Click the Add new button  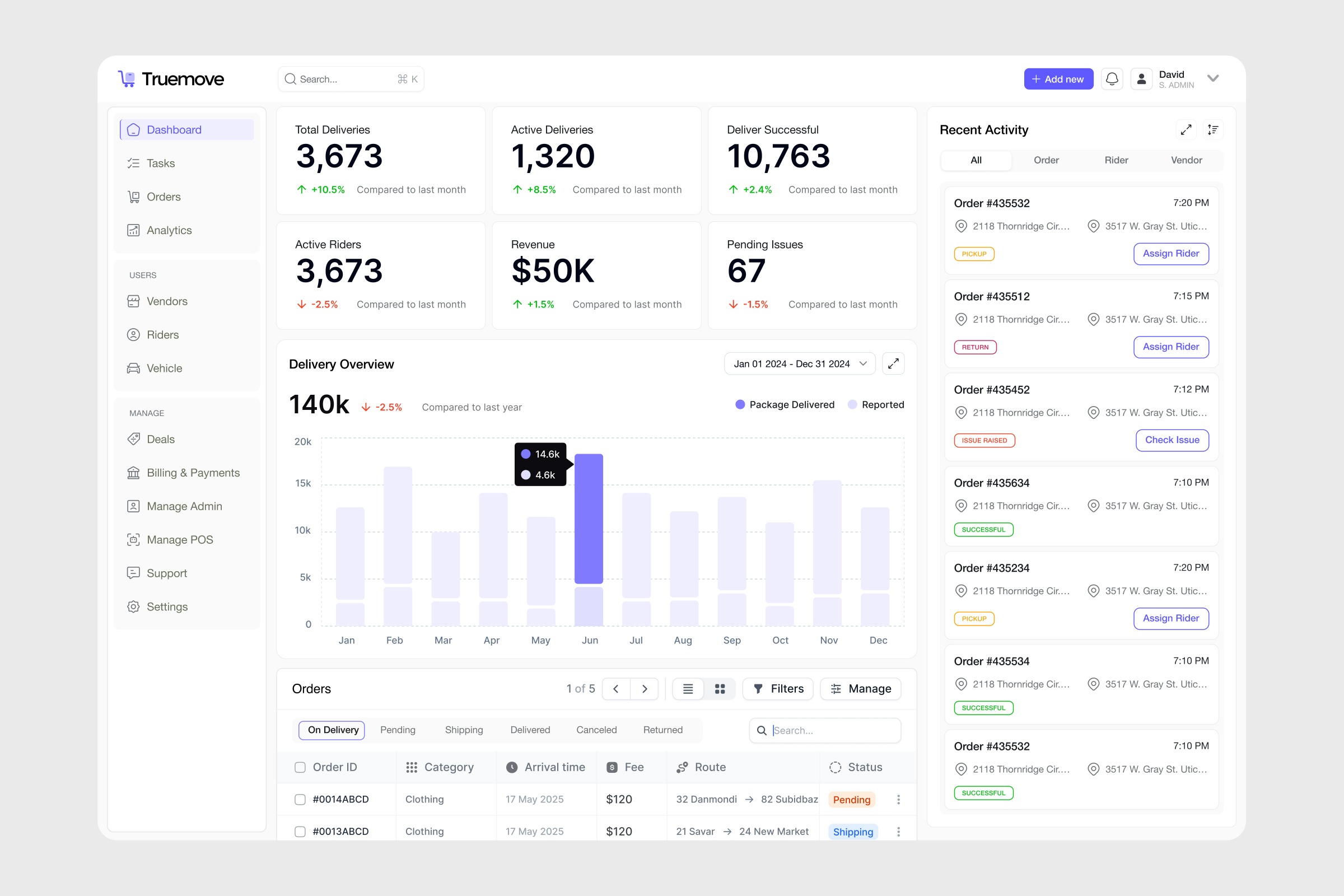coord(1058,79)
